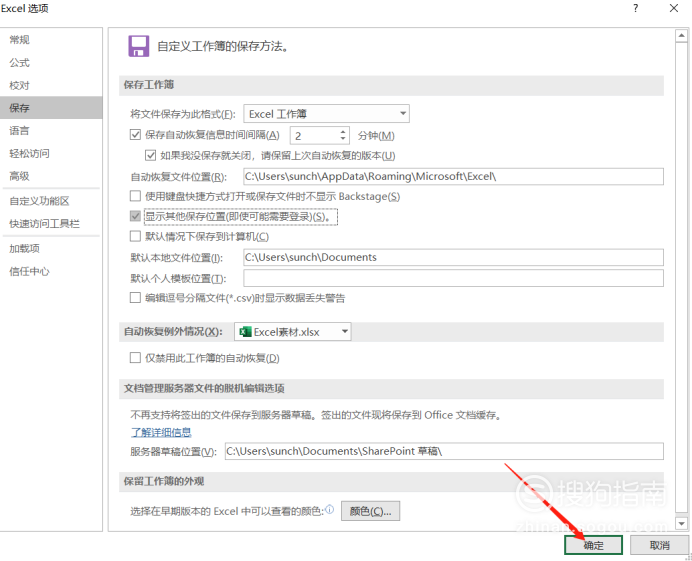Viewport: 692px width, 561px height.
Task: Toggle 保存自动恢复信息时间间隔 checkbox
Action: click(135, 135)
